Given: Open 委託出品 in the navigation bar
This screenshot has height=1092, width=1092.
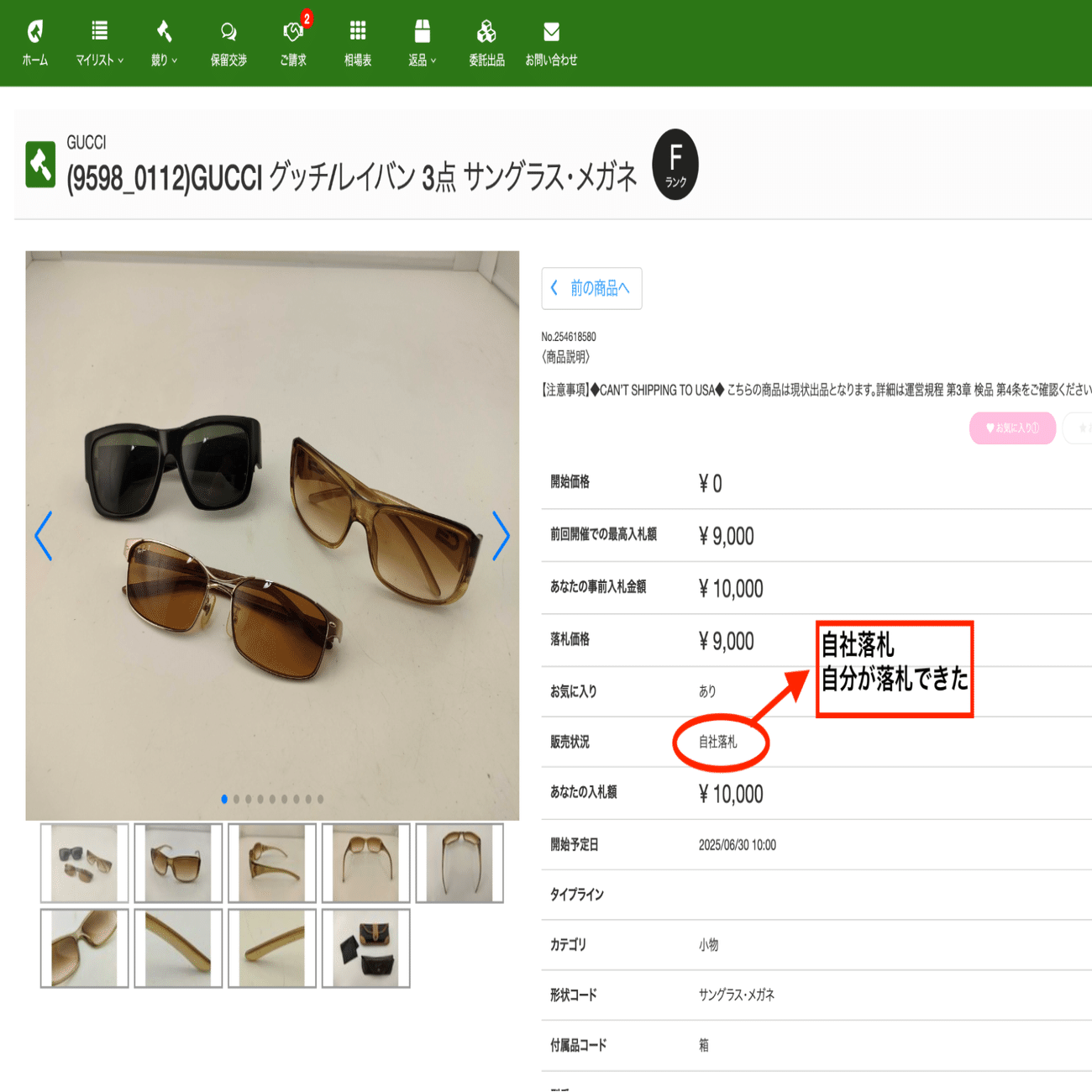Looking at the screenshot, I should (486, 44).
